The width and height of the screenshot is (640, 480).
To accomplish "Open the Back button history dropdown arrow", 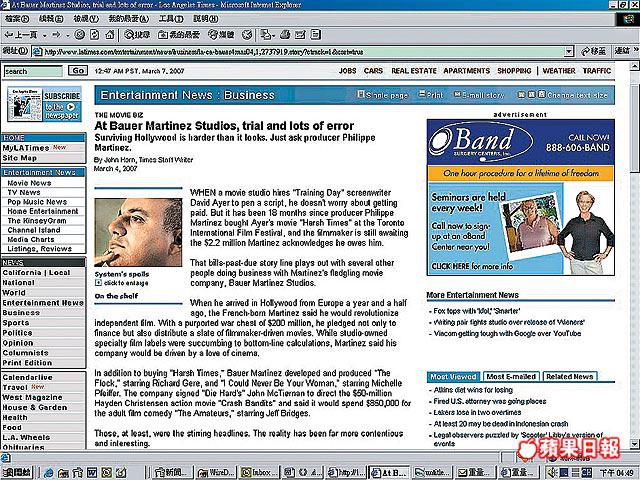I will (43, 35).
